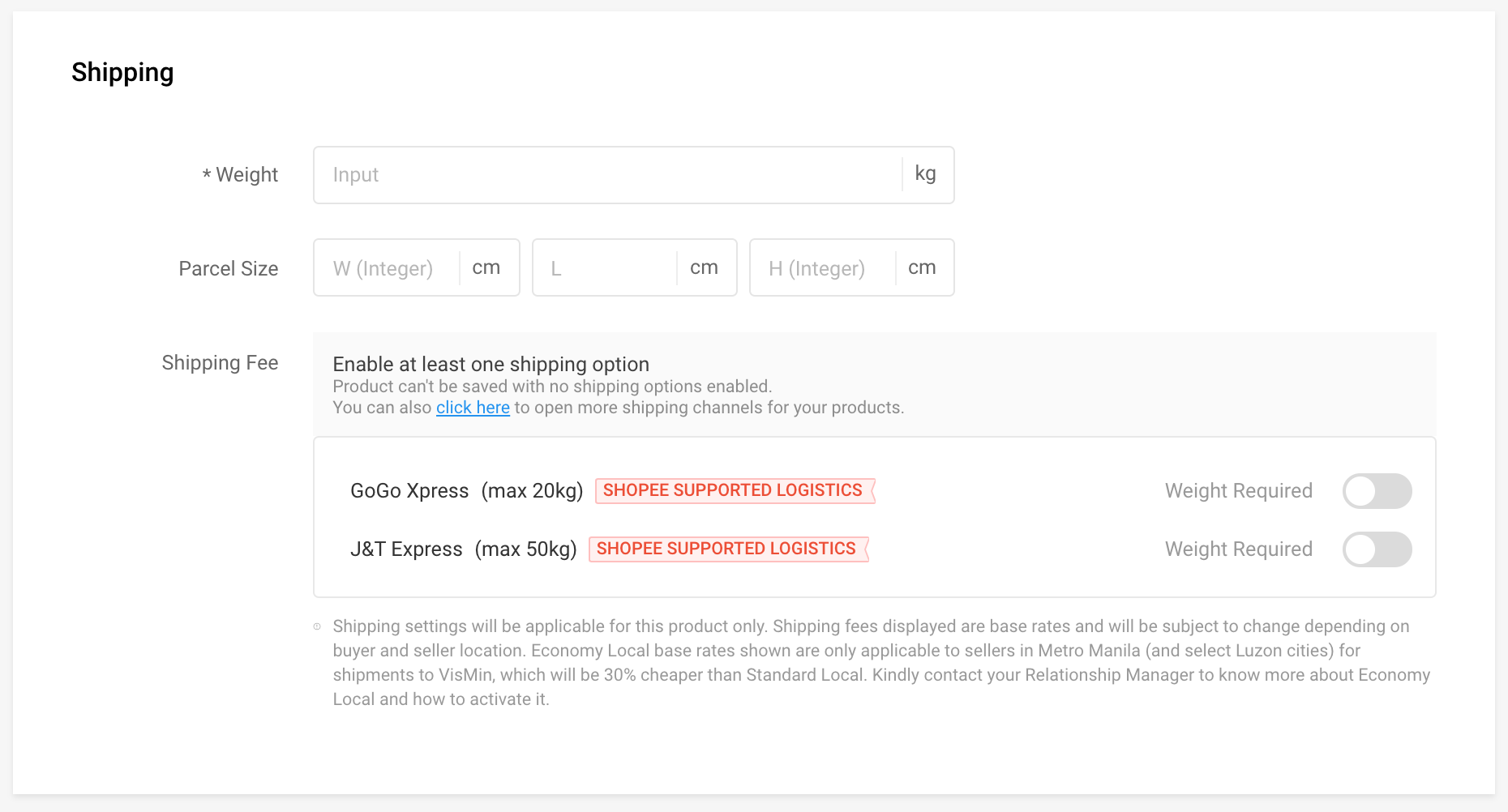Click the cm unit in the height field
Viewport: 1508px width, 812px height.
[x=922, y=267]
